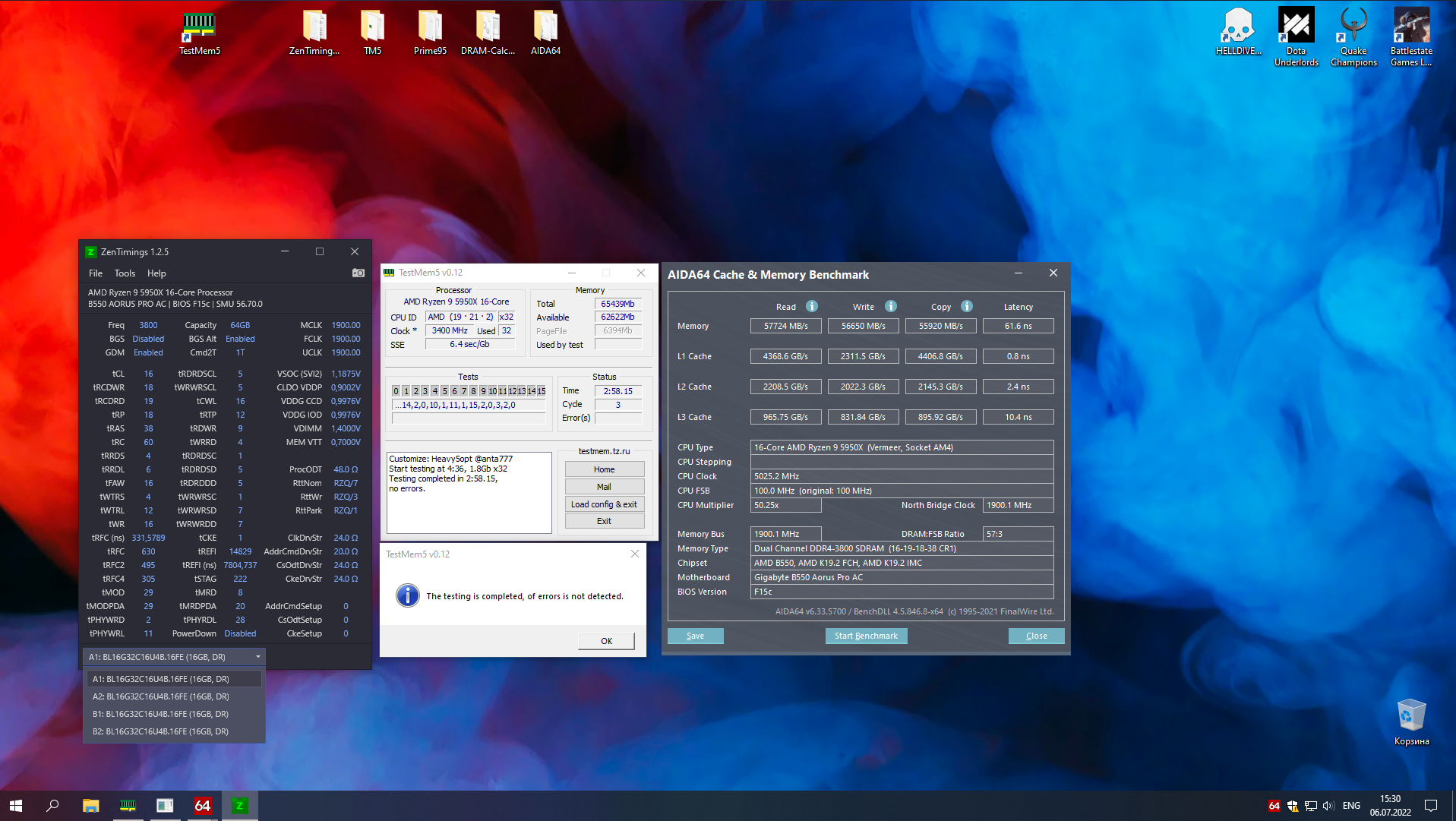Launch the Quake Champions shortcut
Image resolution: width=1456 pixels, height=821 pixels.
[x=1353, y=37]
